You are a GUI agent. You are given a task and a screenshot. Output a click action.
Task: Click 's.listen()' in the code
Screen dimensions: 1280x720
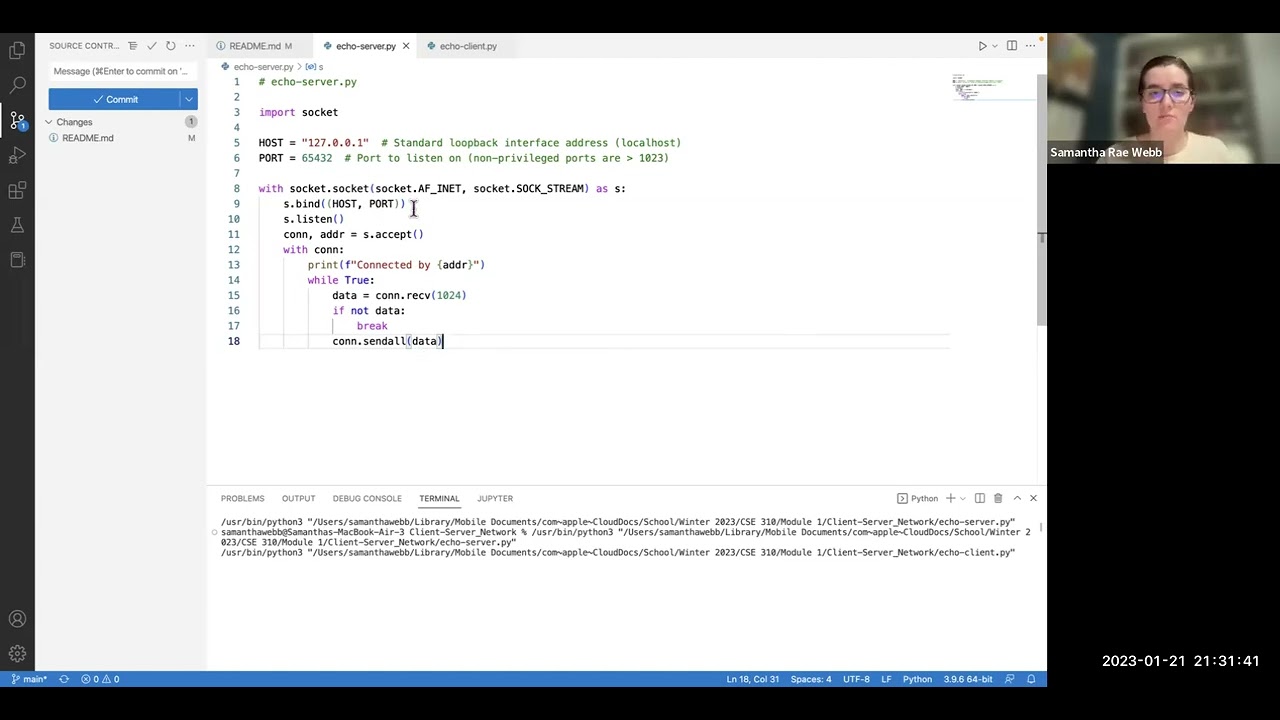tap(313, 219)
